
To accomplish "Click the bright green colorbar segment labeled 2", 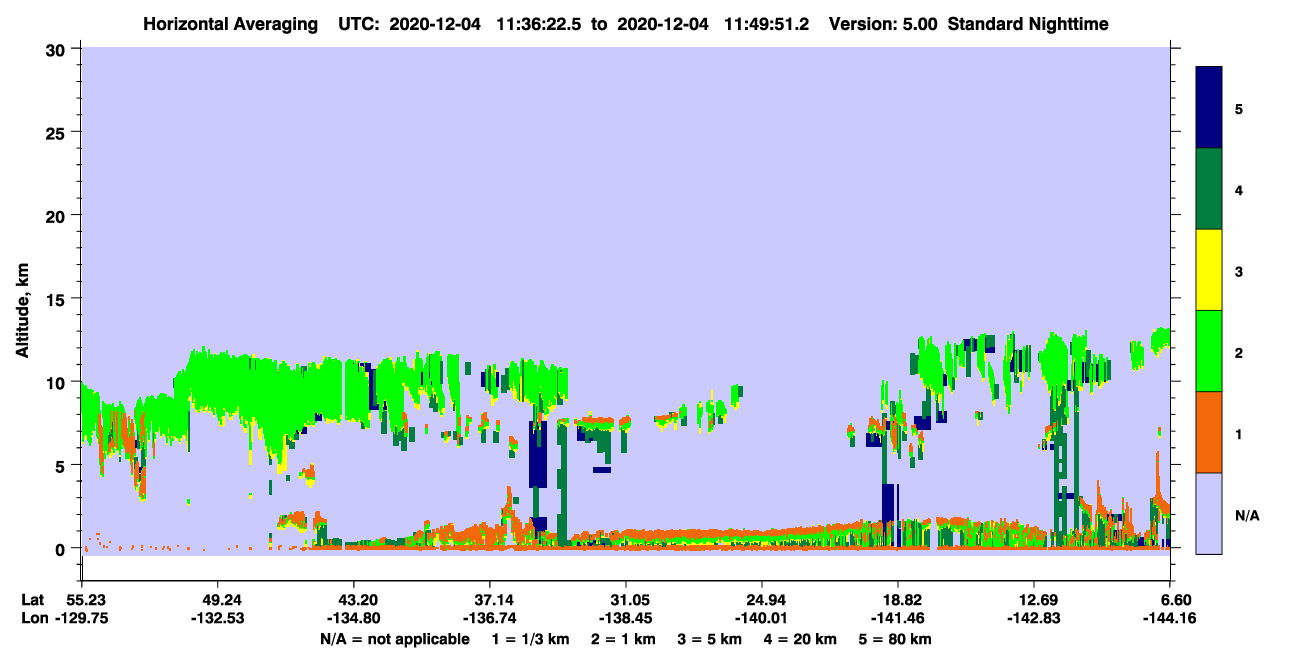I will pyautogui.click(x=1209, y=351).
